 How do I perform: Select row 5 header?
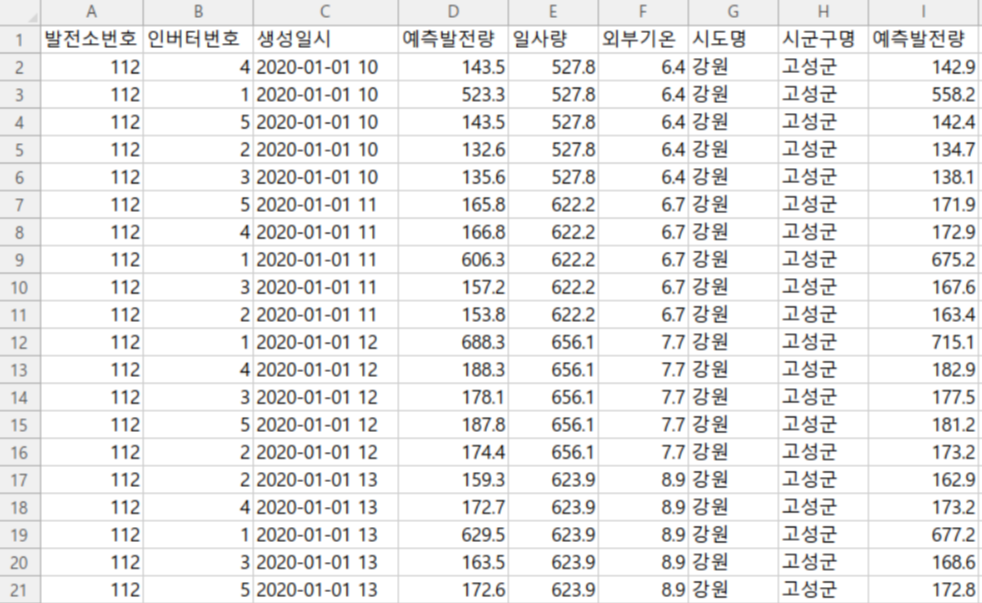(20, 150)
